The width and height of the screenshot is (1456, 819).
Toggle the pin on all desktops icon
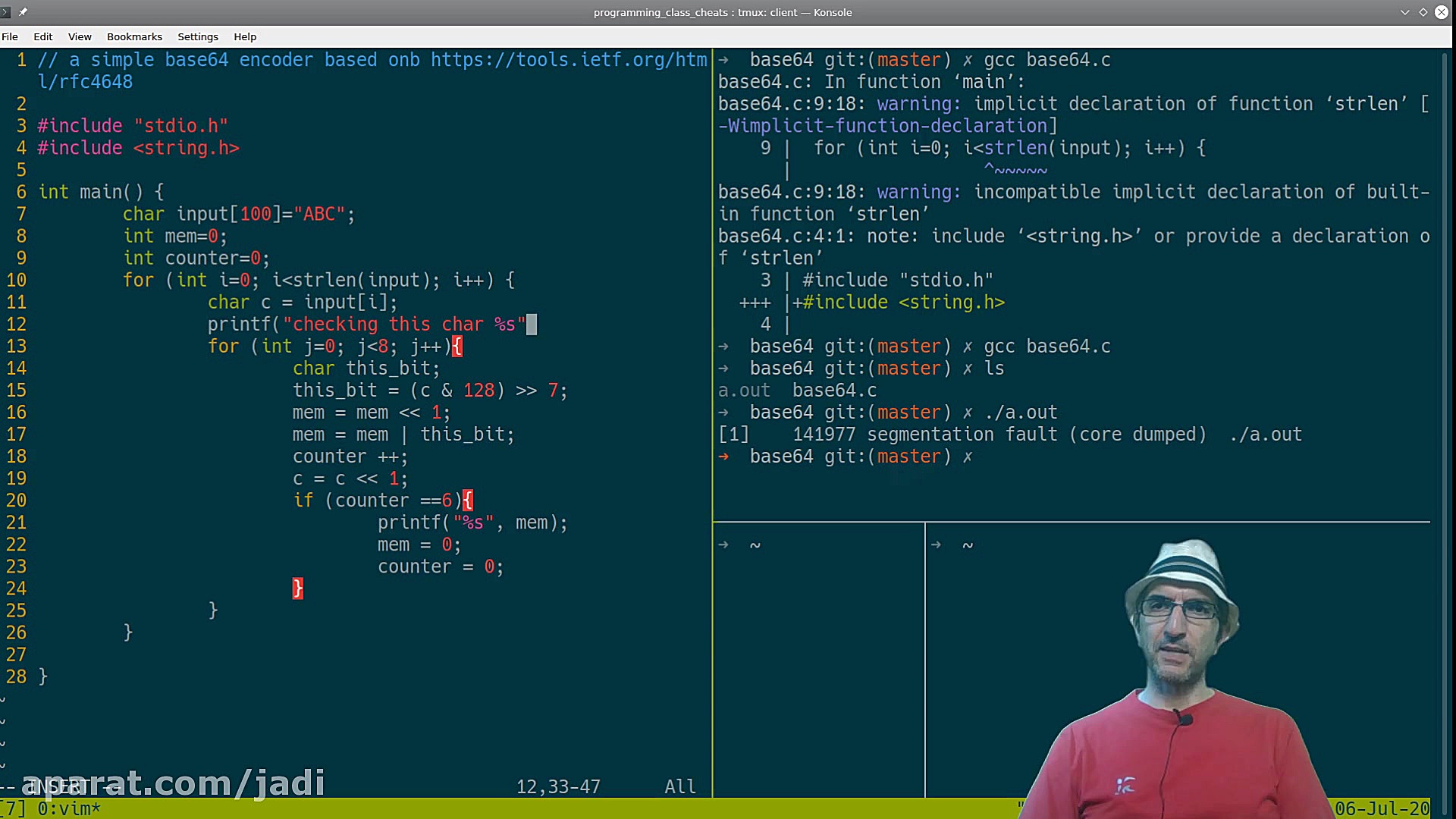23,12
